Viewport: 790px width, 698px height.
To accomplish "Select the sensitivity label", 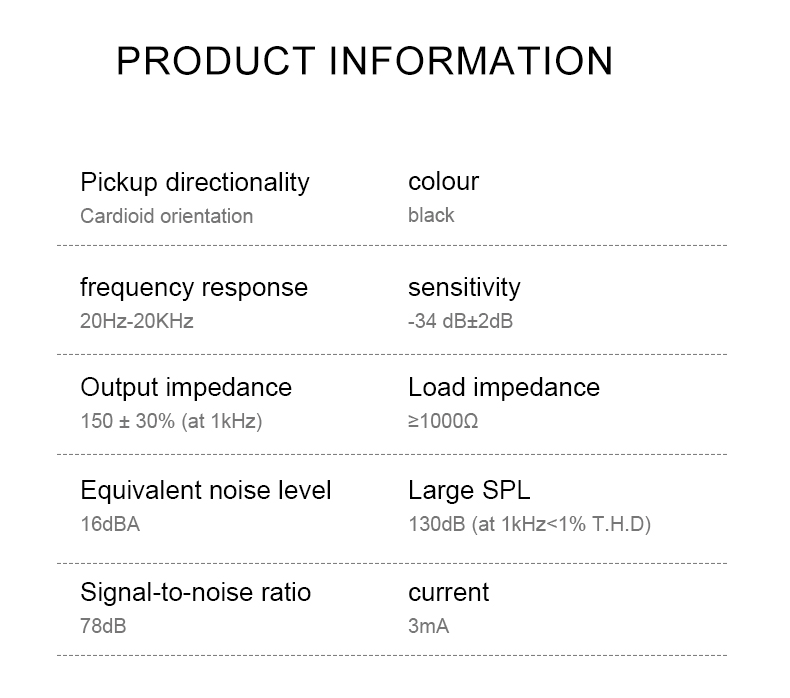I will 464,288.
